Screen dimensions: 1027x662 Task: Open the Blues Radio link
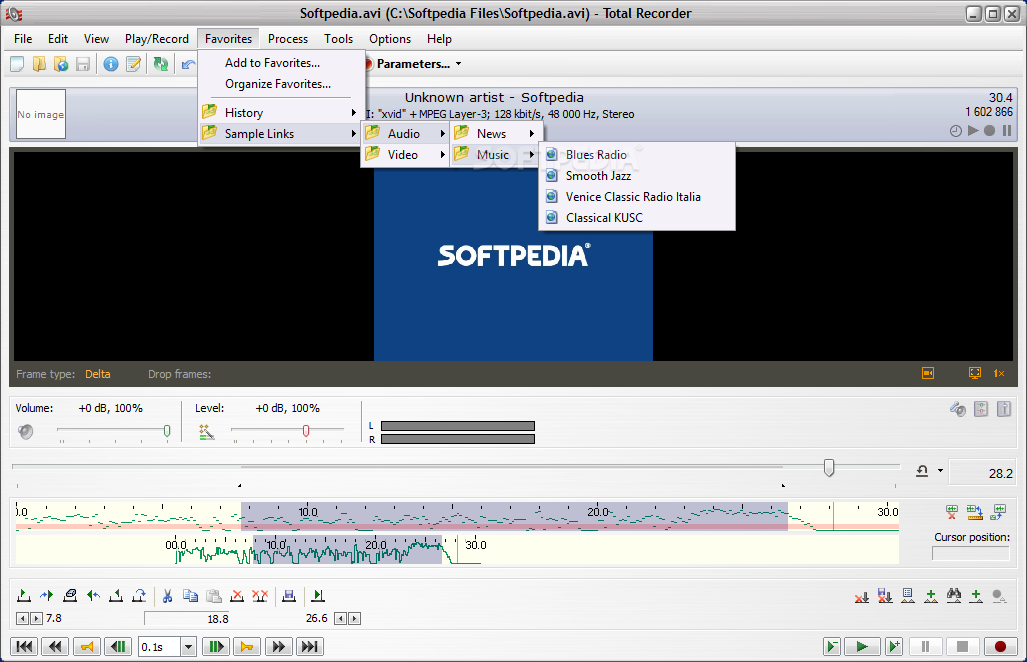(637, 155)
